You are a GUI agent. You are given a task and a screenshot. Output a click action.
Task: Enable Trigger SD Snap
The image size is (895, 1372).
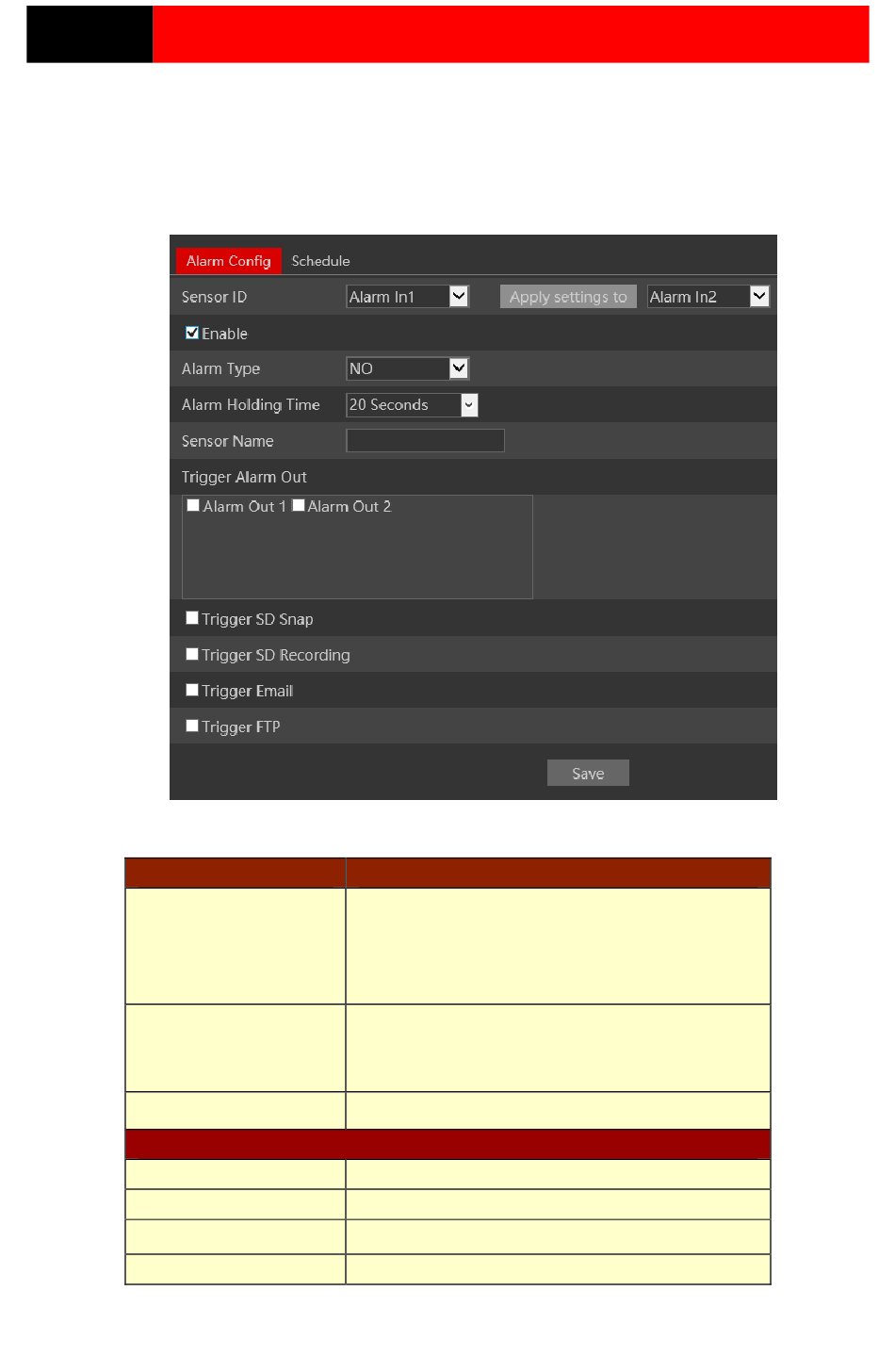pos(192,618)
